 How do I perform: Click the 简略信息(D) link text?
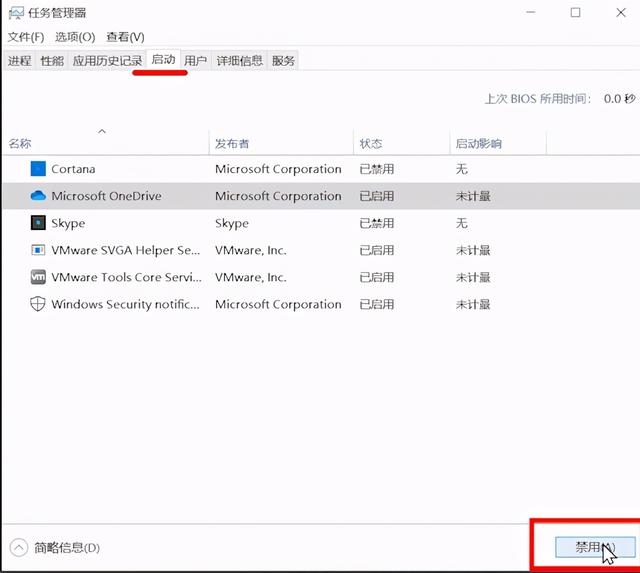tap(67, 548)
